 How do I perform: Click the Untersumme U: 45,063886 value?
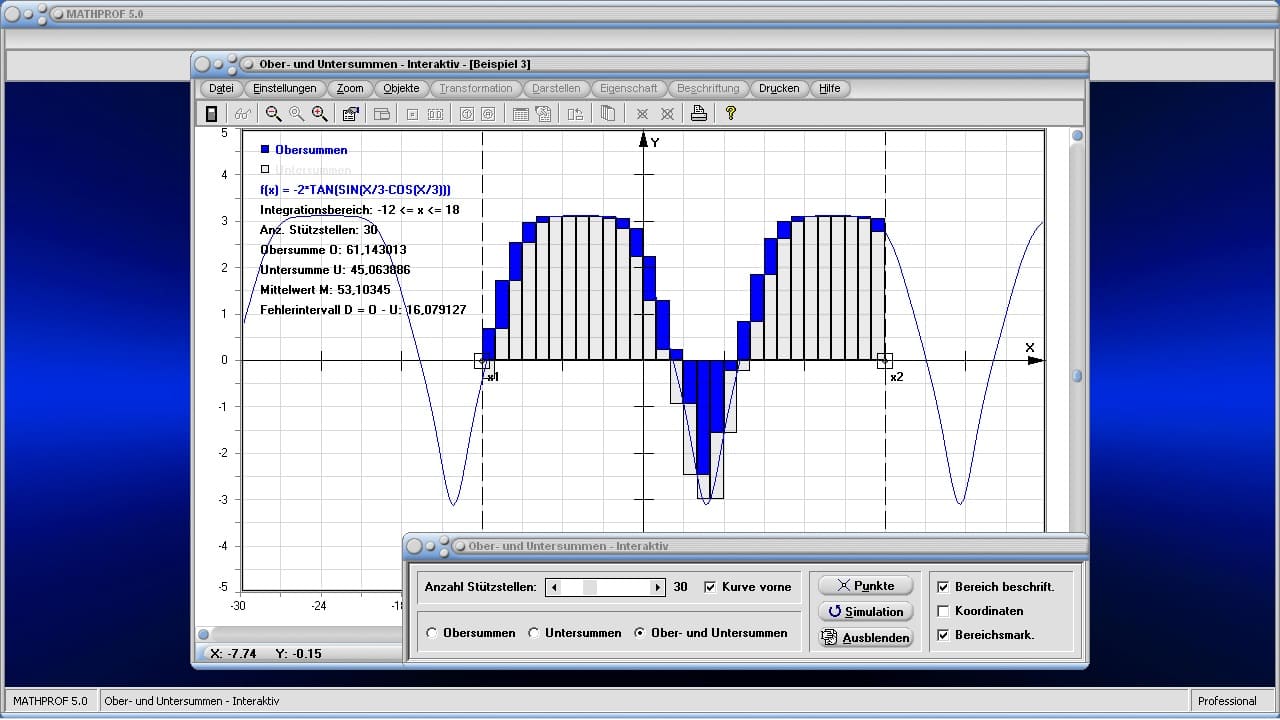(335, 269)
